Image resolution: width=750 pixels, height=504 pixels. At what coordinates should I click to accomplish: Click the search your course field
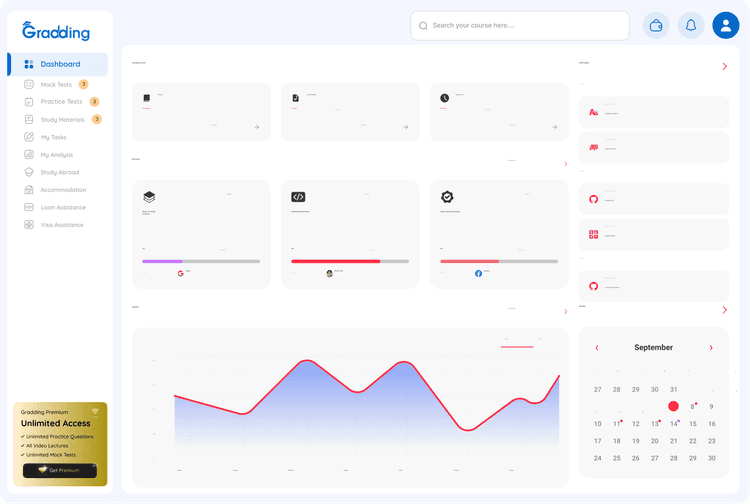pos(520,25)
